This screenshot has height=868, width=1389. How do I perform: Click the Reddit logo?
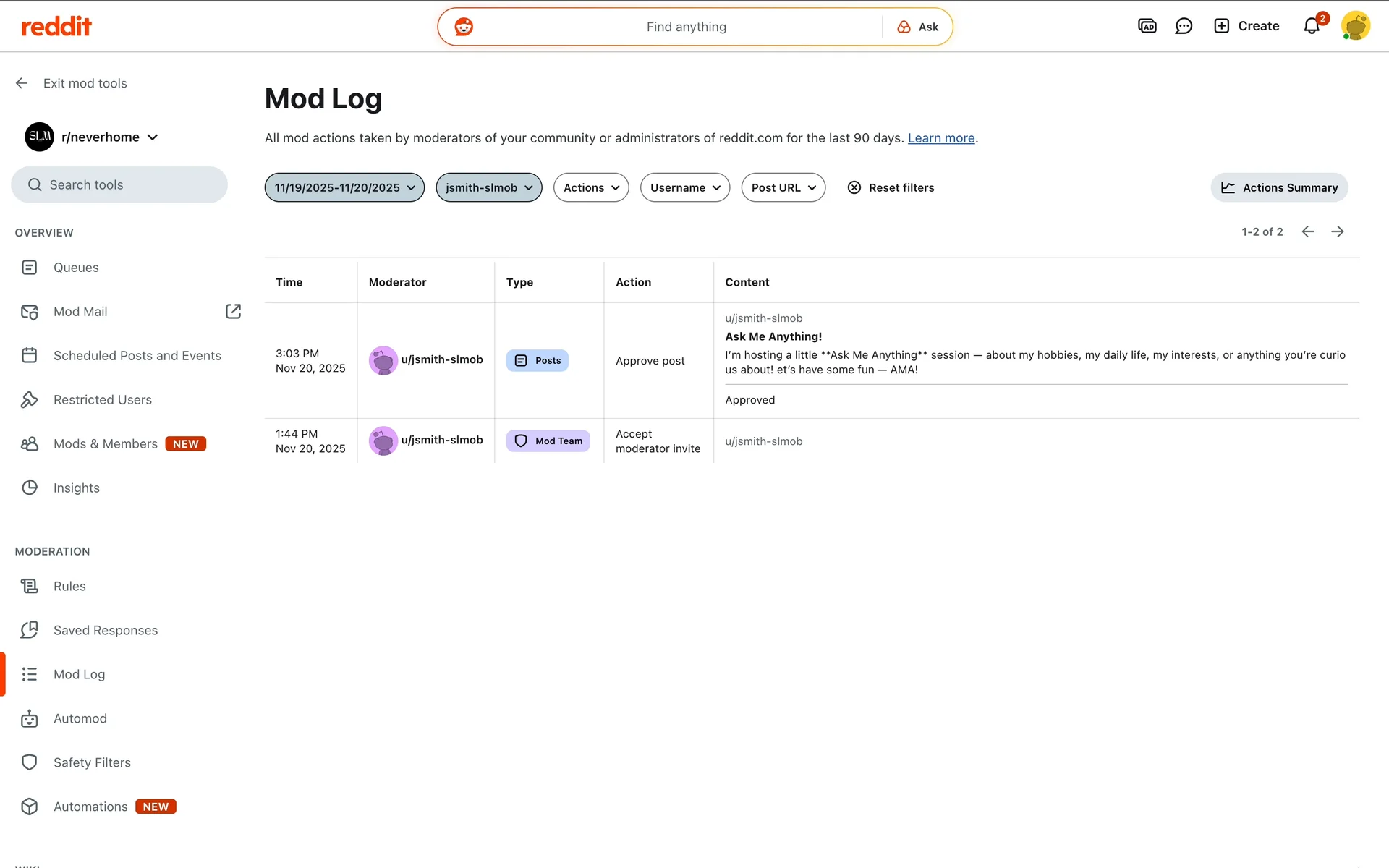tap(56, 27)
